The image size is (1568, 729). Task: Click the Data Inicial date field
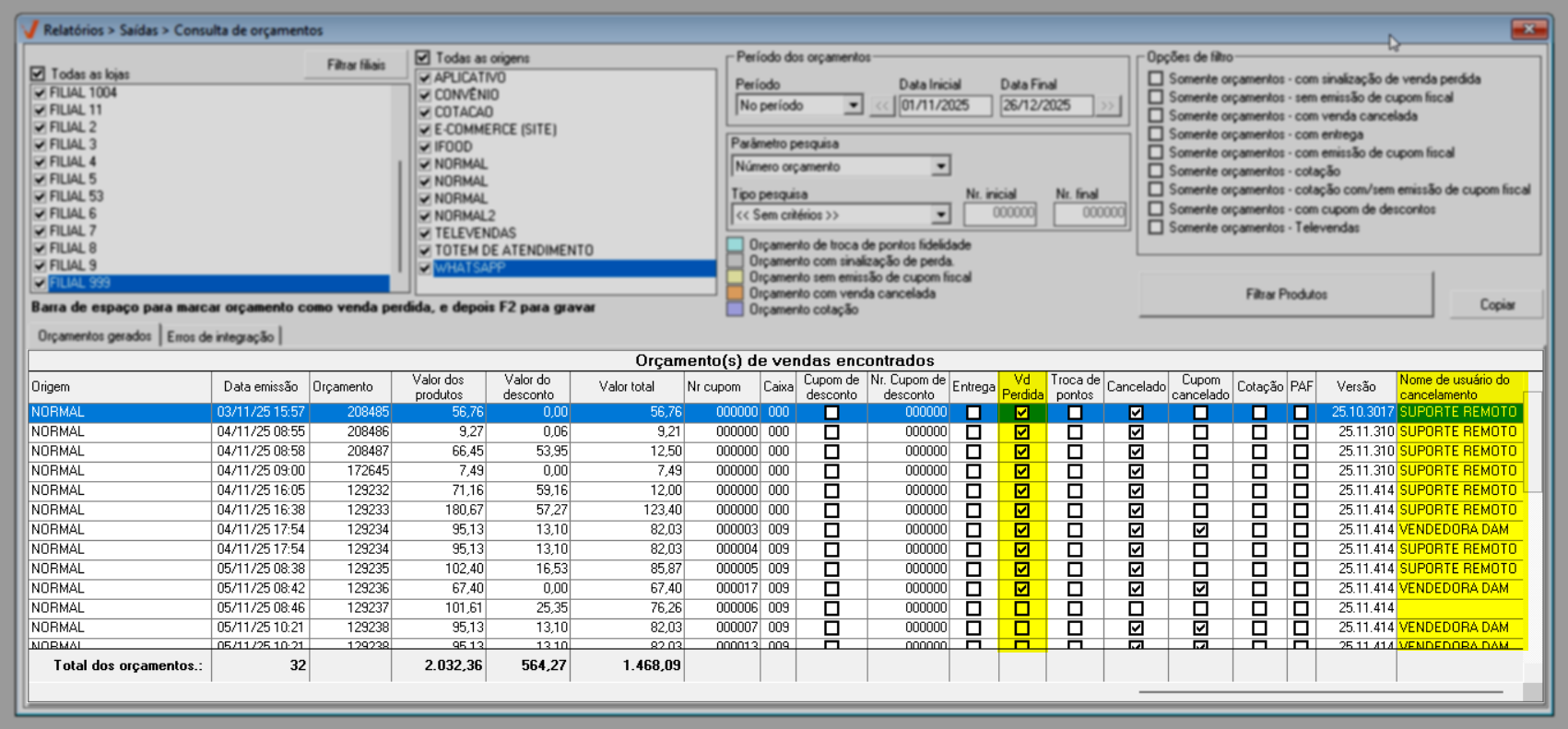pyautogui.click(x=944, y=106)
